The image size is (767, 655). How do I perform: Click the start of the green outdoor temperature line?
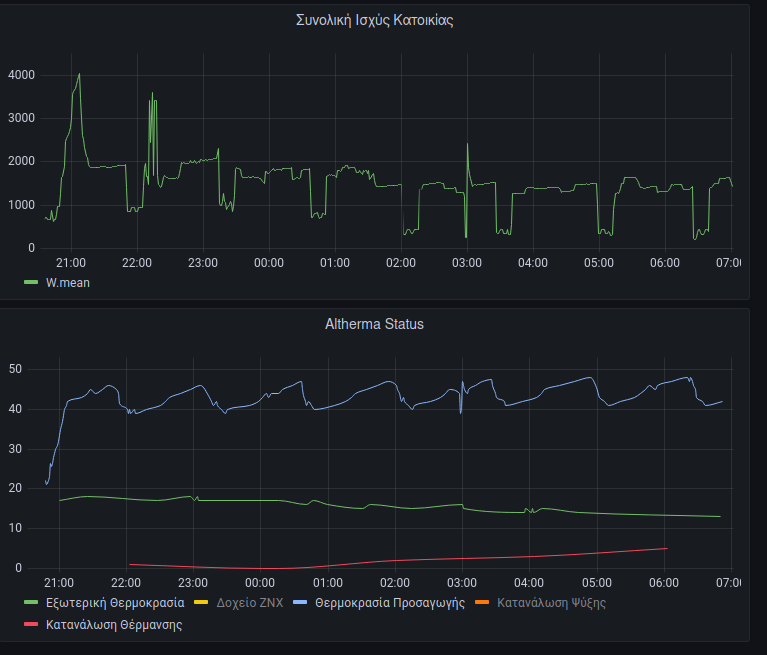coord(60,500)
